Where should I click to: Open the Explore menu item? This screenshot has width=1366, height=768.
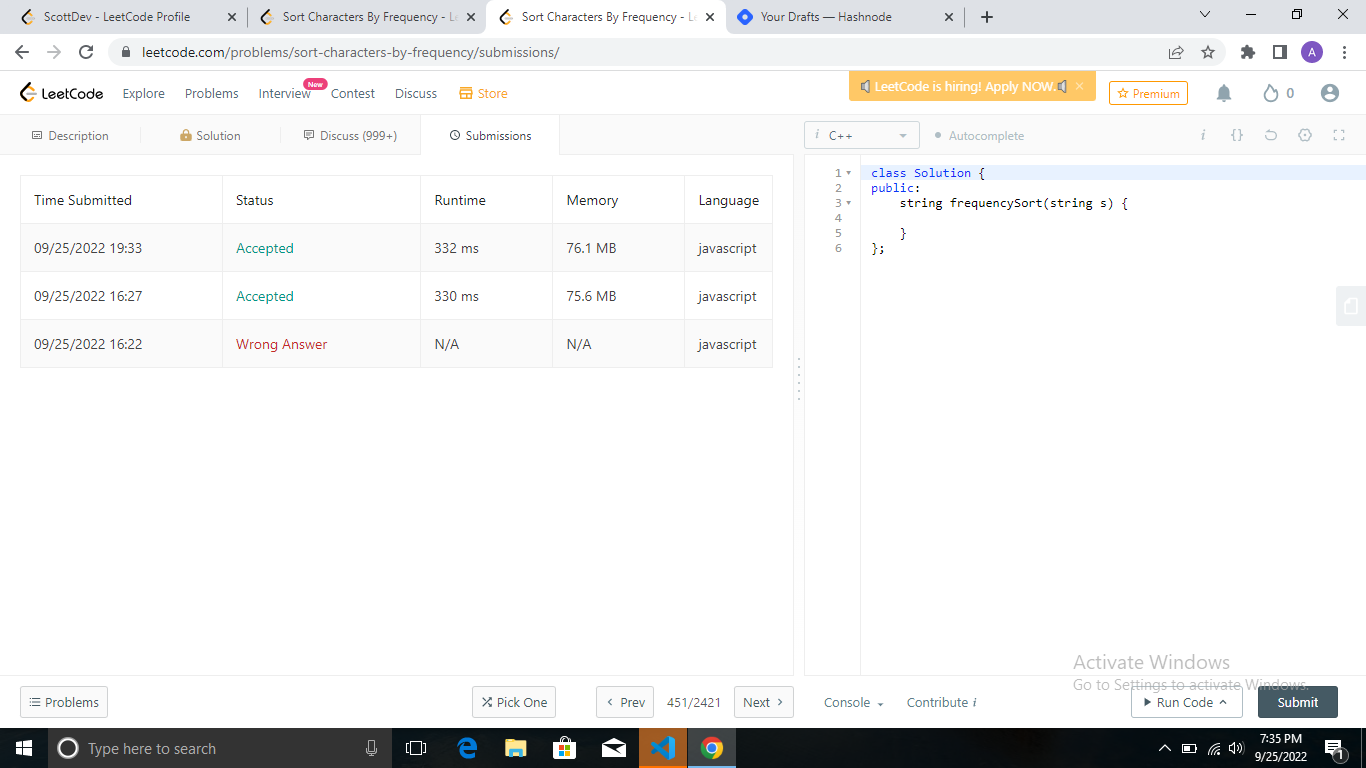tap(144, 93)
